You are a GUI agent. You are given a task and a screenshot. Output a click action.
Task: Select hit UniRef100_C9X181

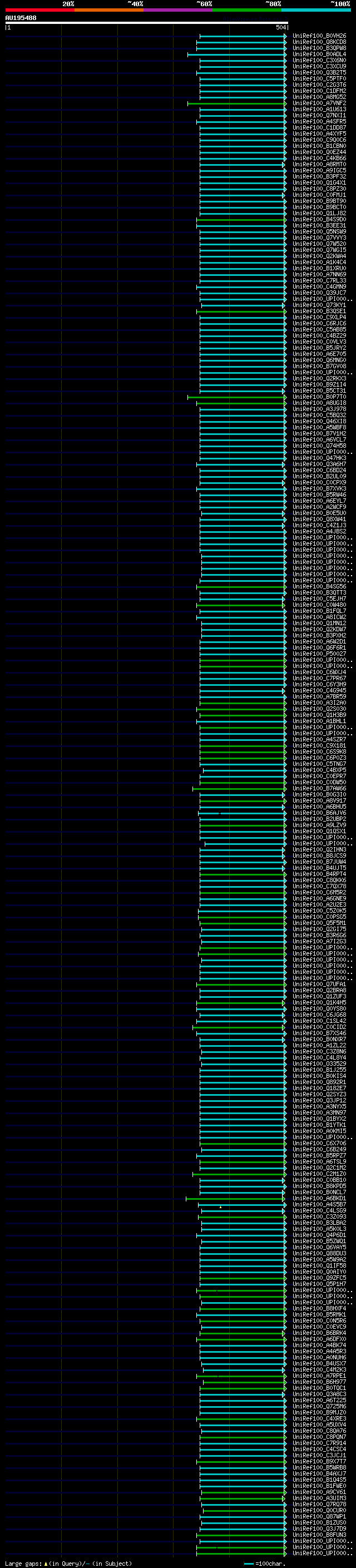click(319, 746)
